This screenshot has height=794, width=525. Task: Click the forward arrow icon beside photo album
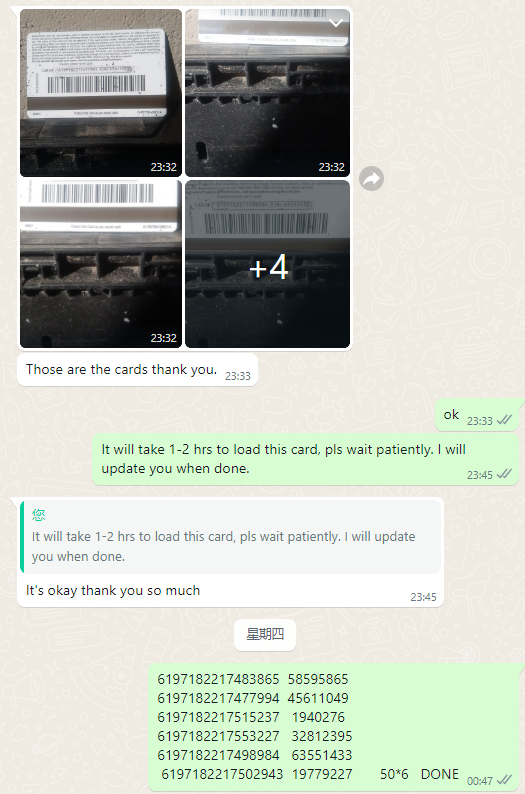371,178
